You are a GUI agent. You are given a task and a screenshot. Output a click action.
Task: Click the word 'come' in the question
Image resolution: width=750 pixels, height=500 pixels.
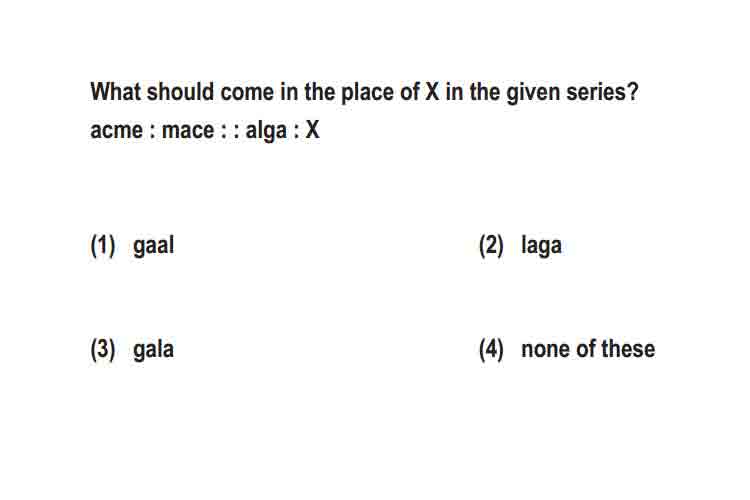[247, 93]
